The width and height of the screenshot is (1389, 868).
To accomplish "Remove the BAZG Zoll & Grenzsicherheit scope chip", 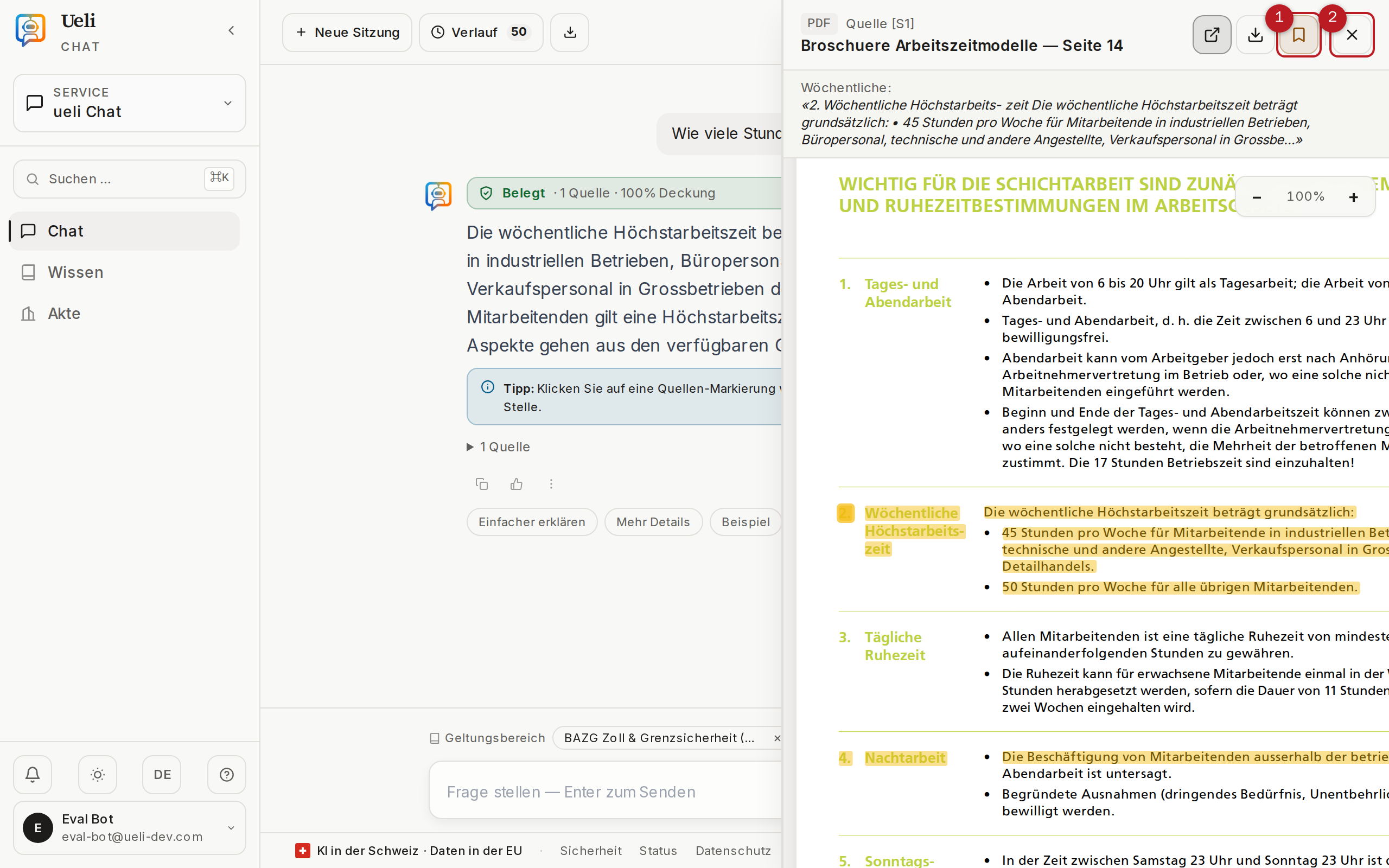I will 777,738.
